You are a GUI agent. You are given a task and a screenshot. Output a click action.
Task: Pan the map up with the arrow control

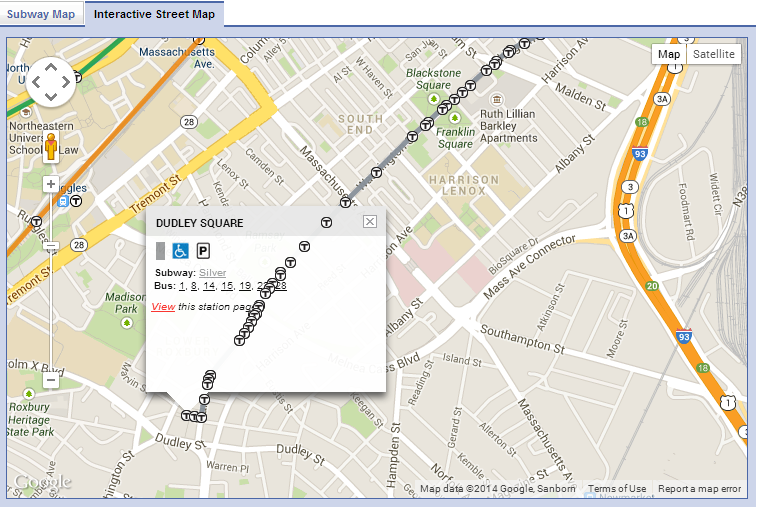pos(51,67)
